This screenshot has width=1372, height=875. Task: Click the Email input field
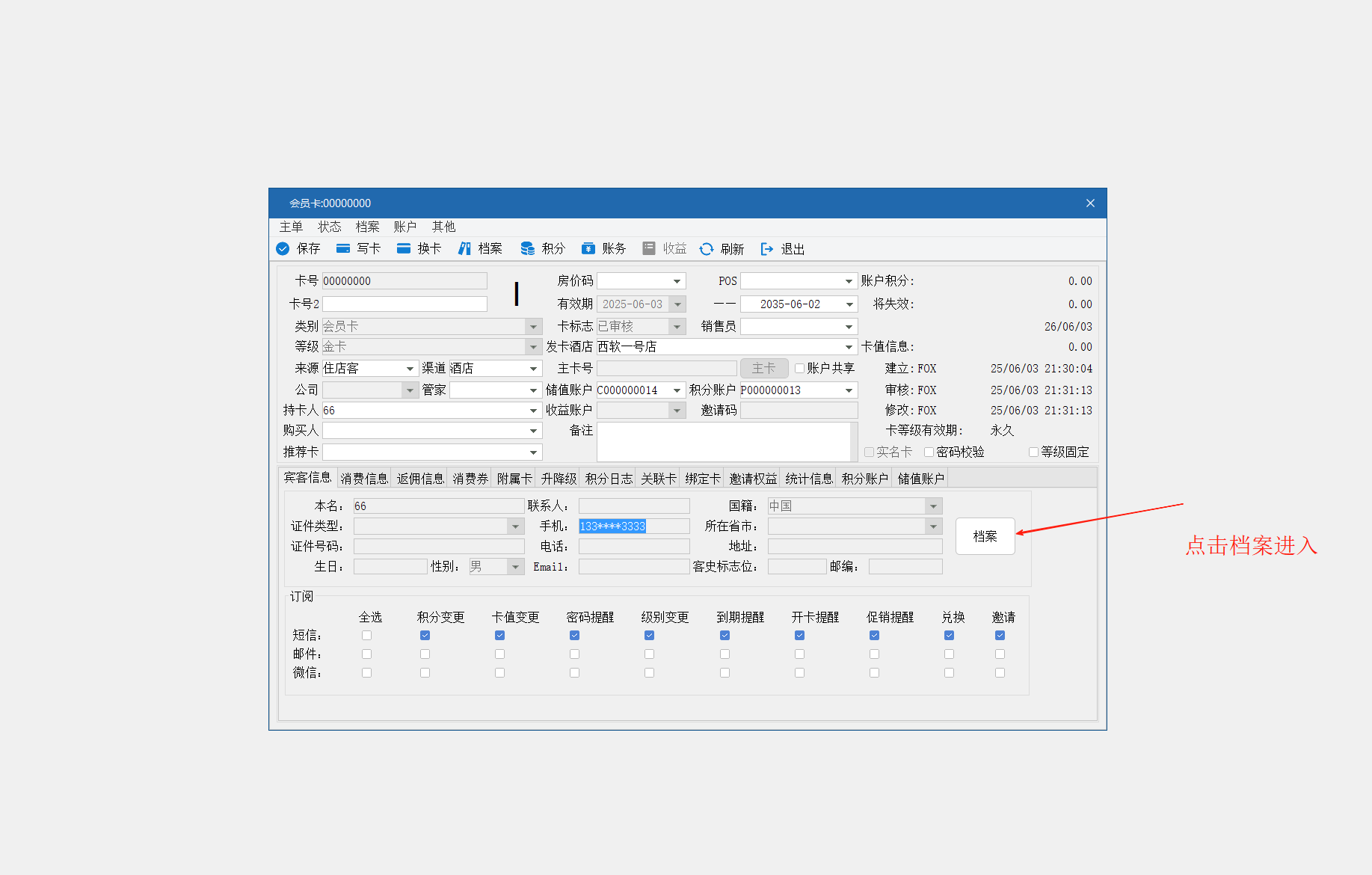coord(634,567)
